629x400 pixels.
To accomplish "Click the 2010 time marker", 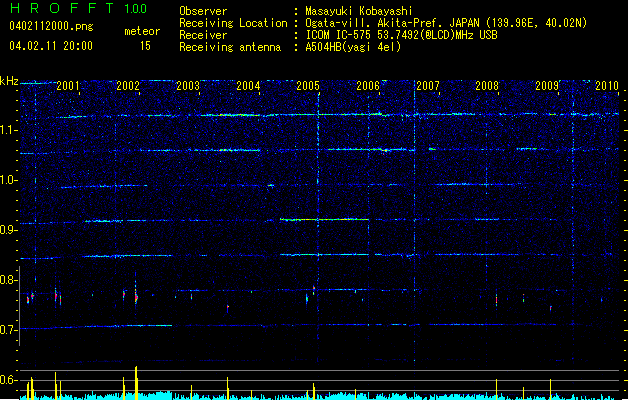I will coord(607,86).
